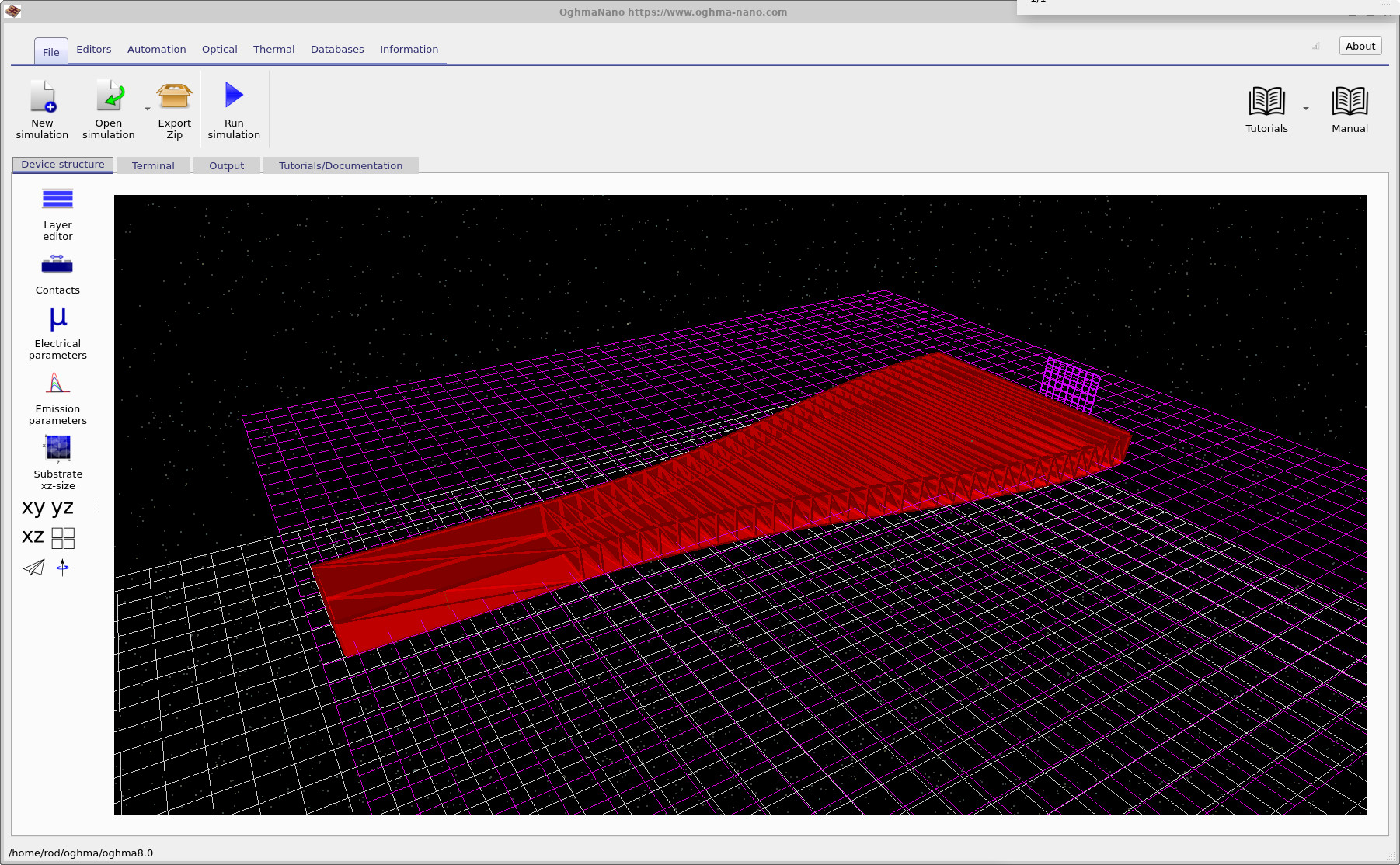Toggle the four-pane grid view
Image resolution: width=1400 pixels, height=865 pixels.
tap(63, 537)
